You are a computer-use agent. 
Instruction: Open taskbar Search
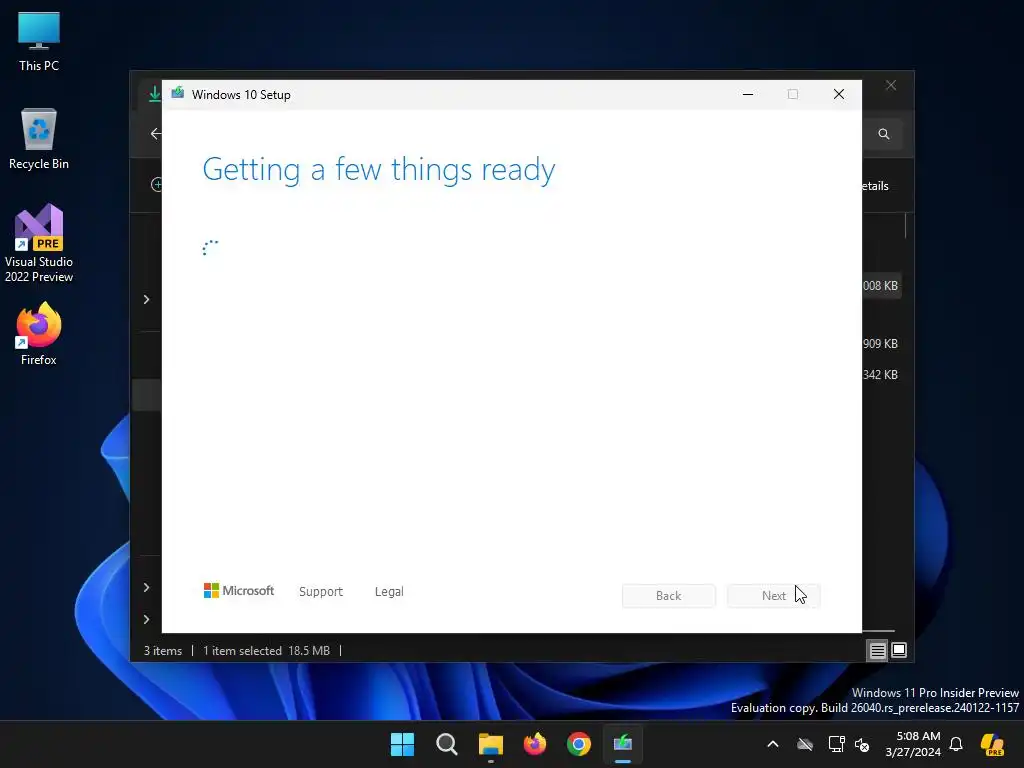click(x=447, y=744)
